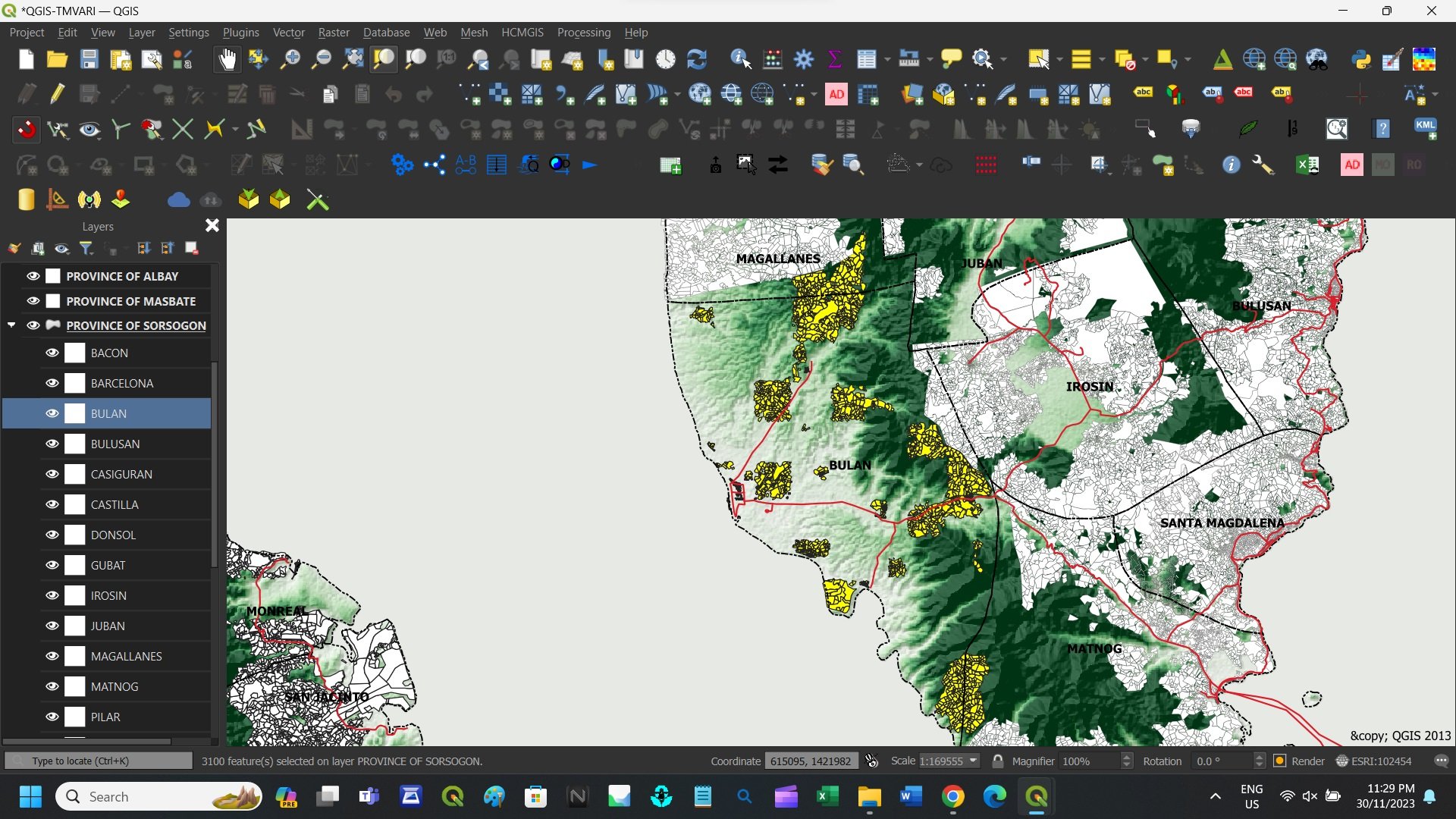Viewport: 1456px width, 819px height.
Task: Toggle visibility of PROVINCE OF ALBAY layer
Action: click(x=33, y=276)
